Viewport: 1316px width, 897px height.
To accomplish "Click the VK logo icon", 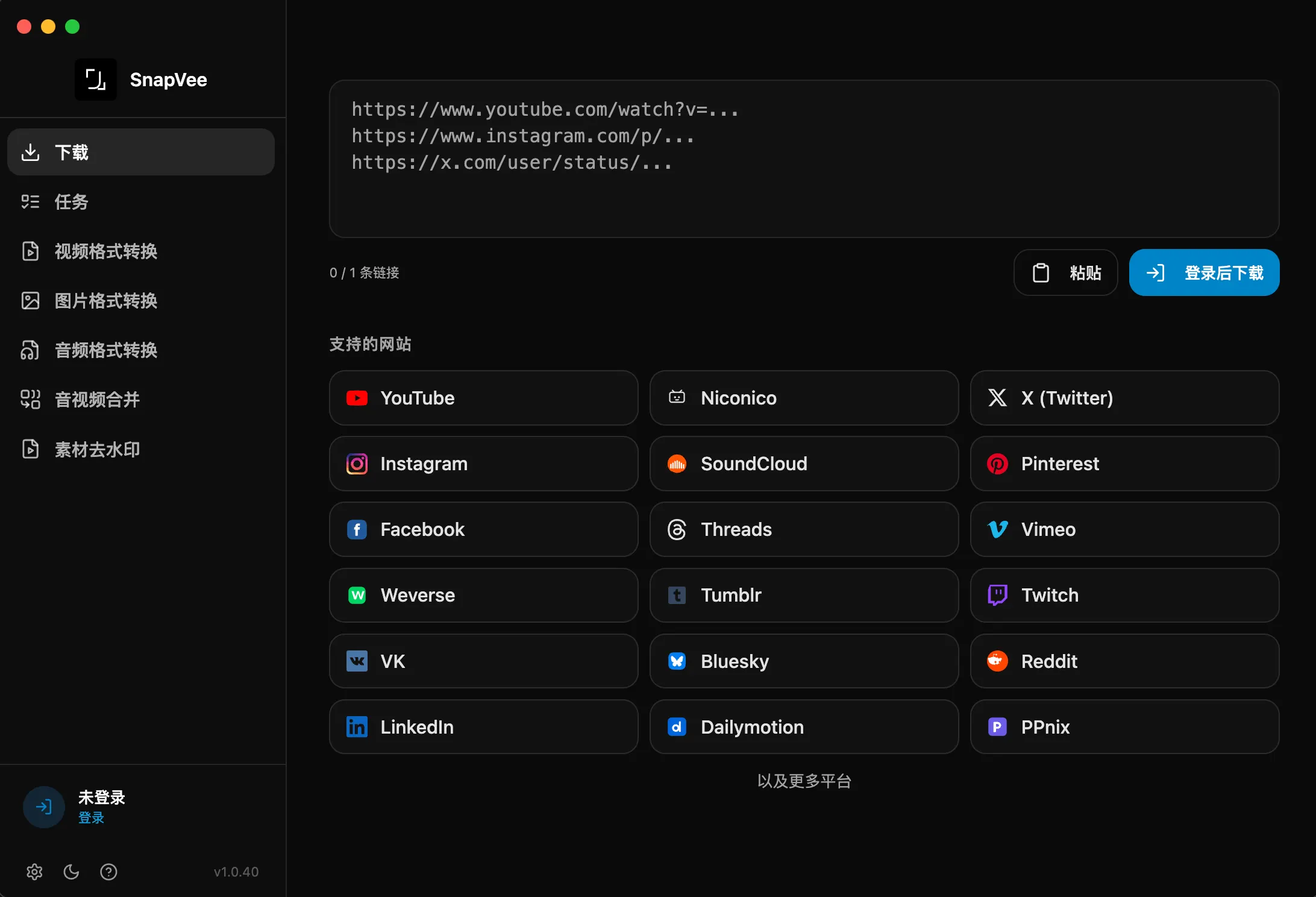I will 357,661.
